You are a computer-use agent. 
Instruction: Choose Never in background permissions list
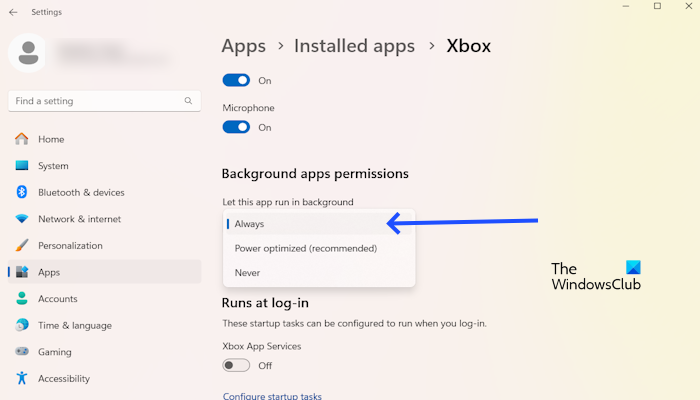(x=319, y=272)
